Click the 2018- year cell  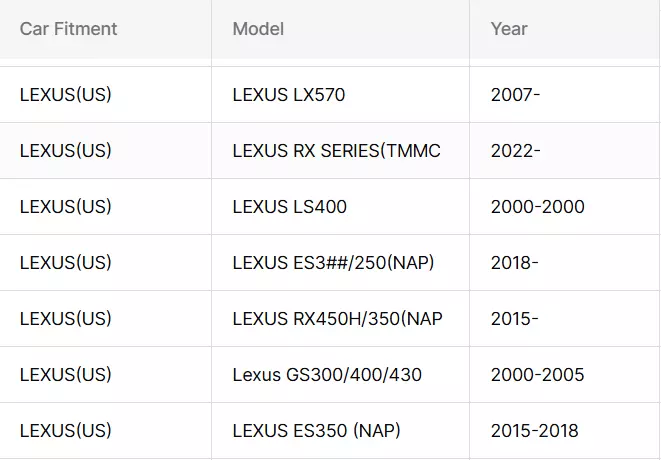[x=564, y=263]
